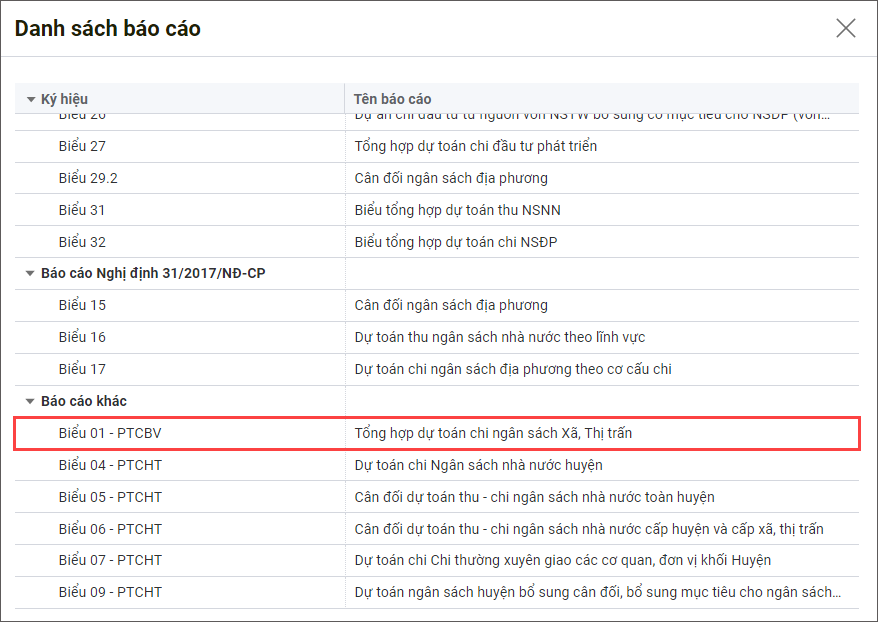This screenshot has width=878, height=622.
Task: Select highlighted Biểu 01 - PTCBV report
Action: pyautogui.click(x=108, y=433)
